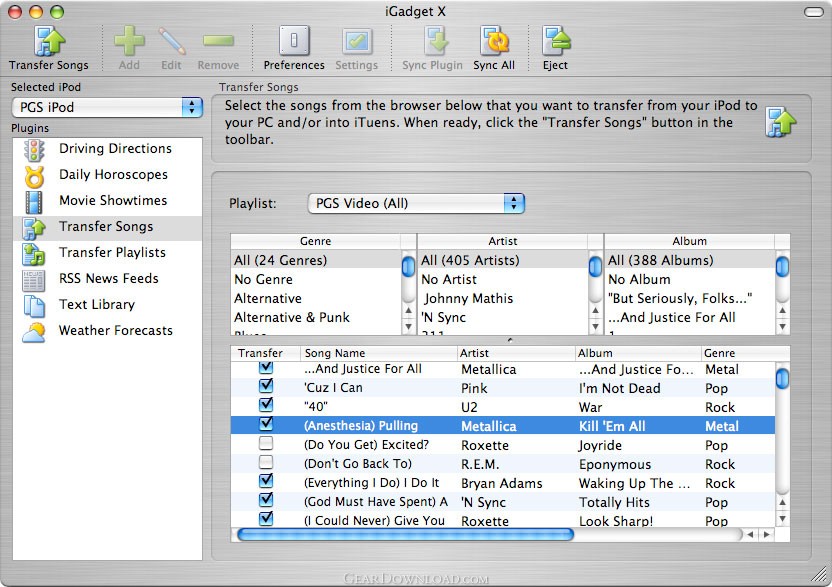Click the Daily Horoscopes taurus icon
832x587 pixels.
tap(34, 176)
